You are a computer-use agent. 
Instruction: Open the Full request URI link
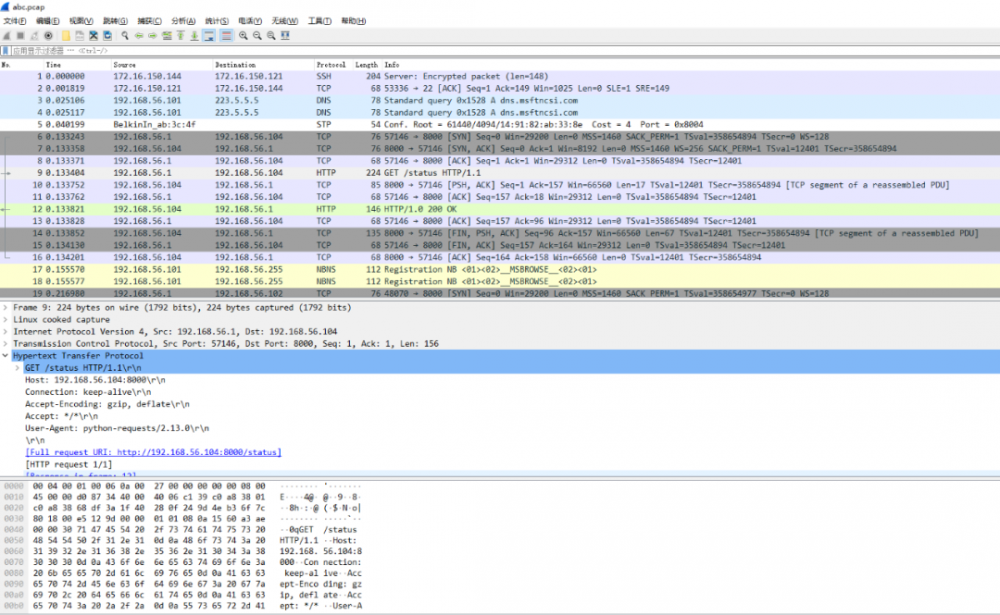click(x=153, y=452)
